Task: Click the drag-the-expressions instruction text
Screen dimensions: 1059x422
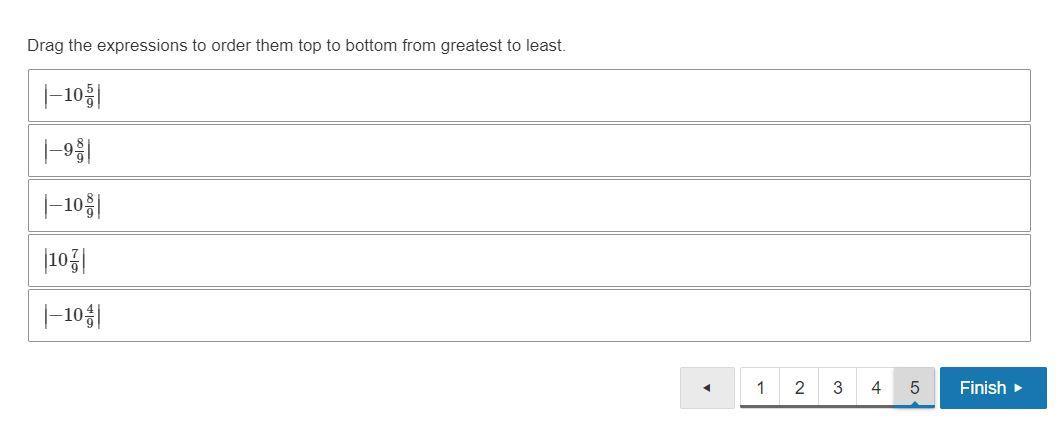Action: (x=296, y=46)
